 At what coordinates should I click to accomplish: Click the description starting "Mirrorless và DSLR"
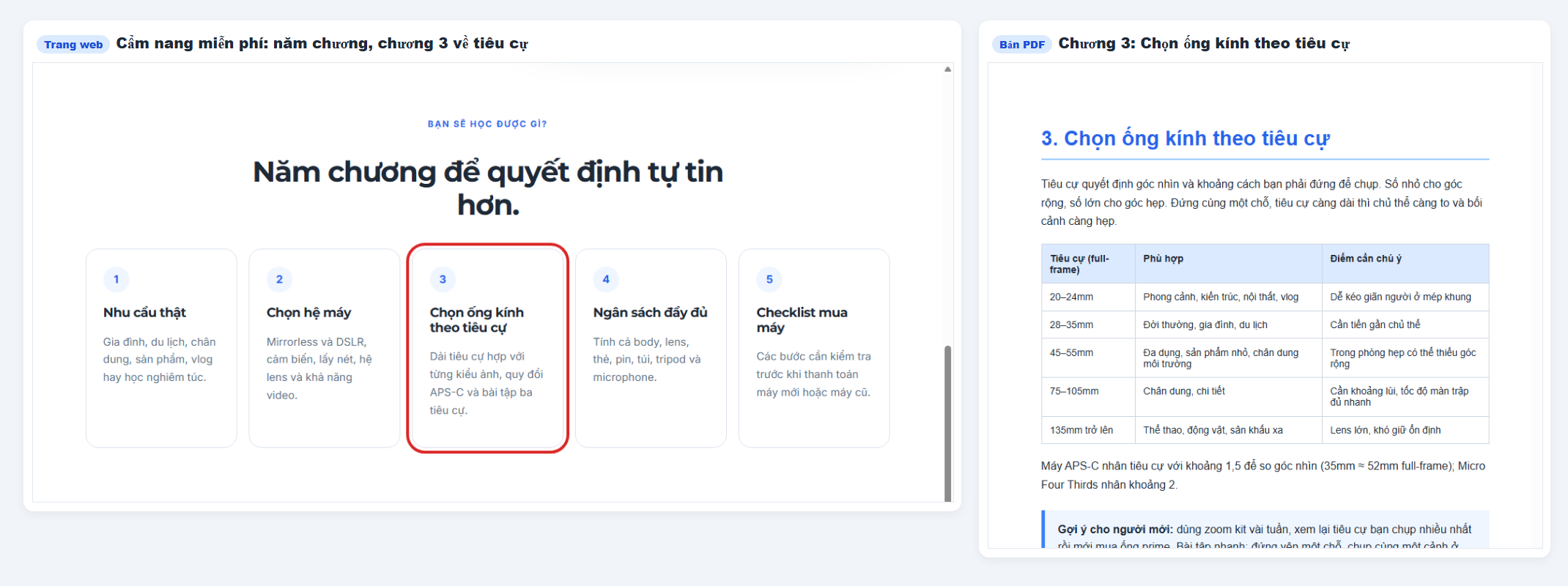pos(319,368)
